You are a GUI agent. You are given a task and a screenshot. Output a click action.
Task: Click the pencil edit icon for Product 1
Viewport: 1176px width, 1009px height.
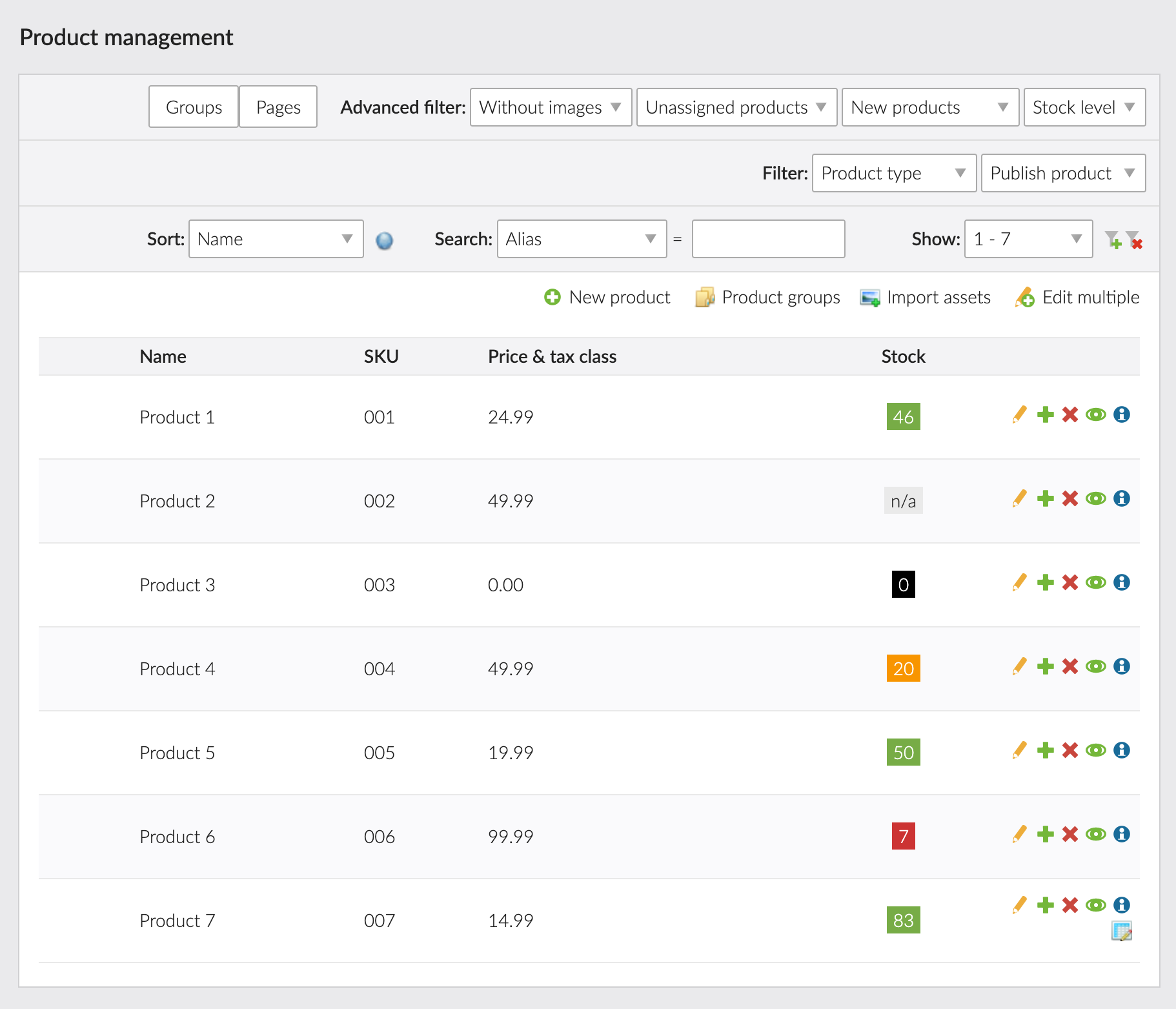click(1019, 414)
